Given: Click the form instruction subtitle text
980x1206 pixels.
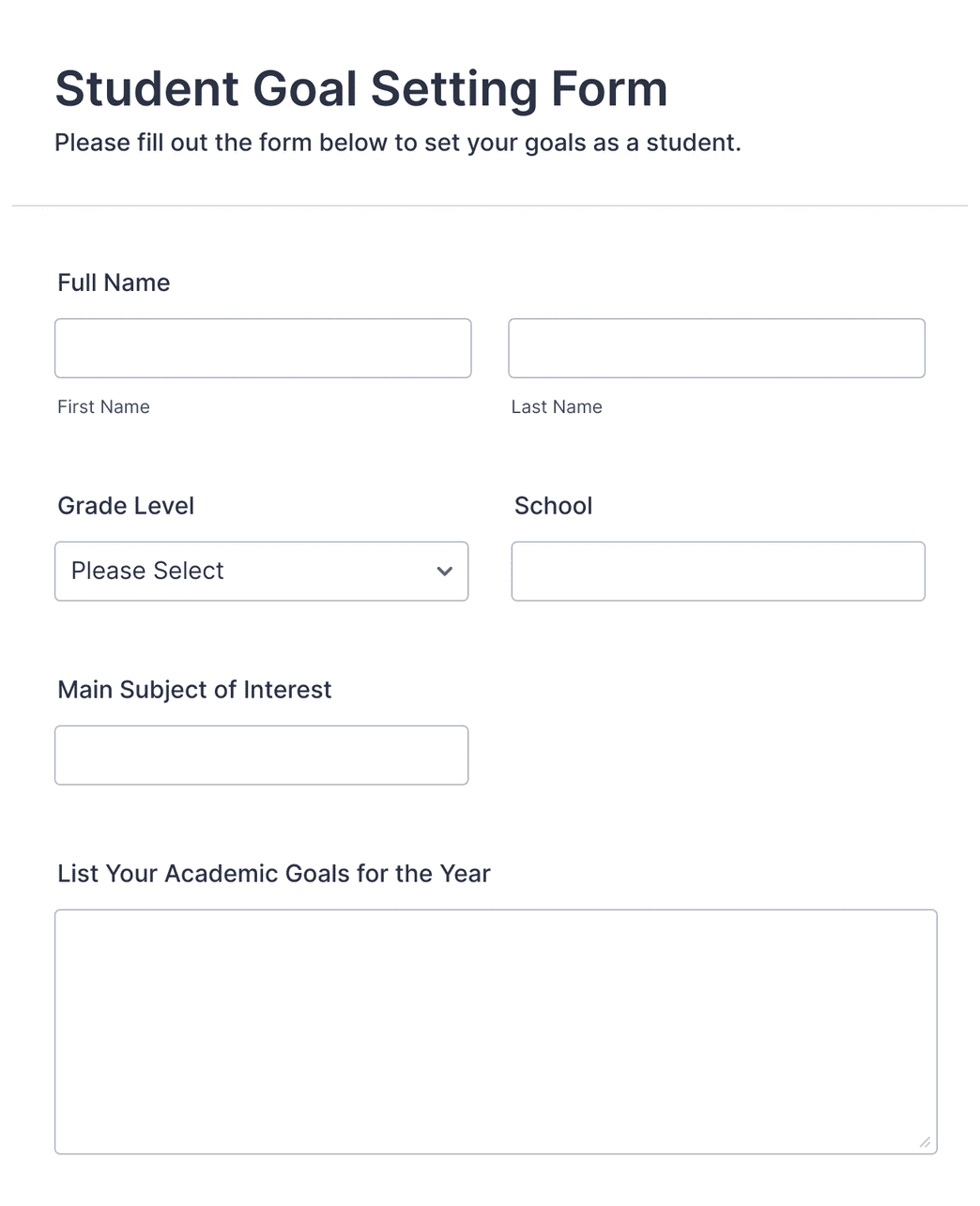Looking at the screenshot, I should (x=398, y=142).
